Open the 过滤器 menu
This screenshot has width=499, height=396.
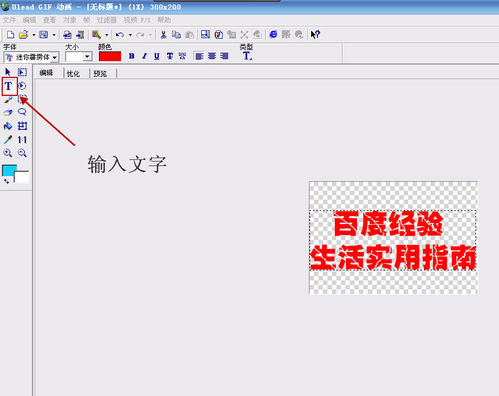click(106, 20)
